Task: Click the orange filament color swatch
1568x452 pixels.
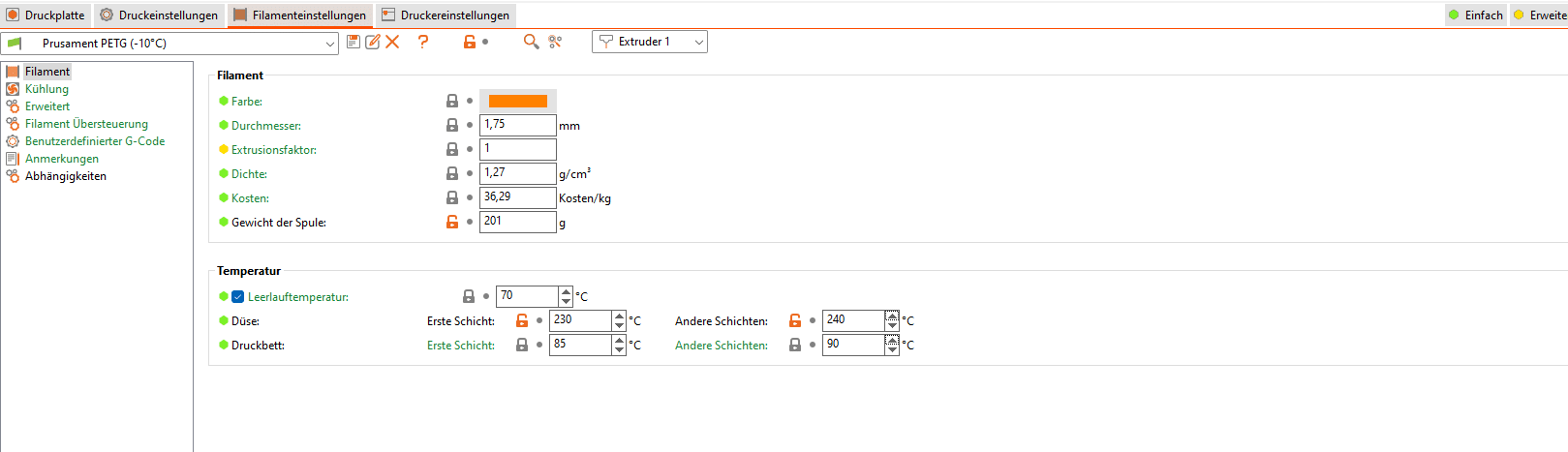Action: (x=518, y=101)
